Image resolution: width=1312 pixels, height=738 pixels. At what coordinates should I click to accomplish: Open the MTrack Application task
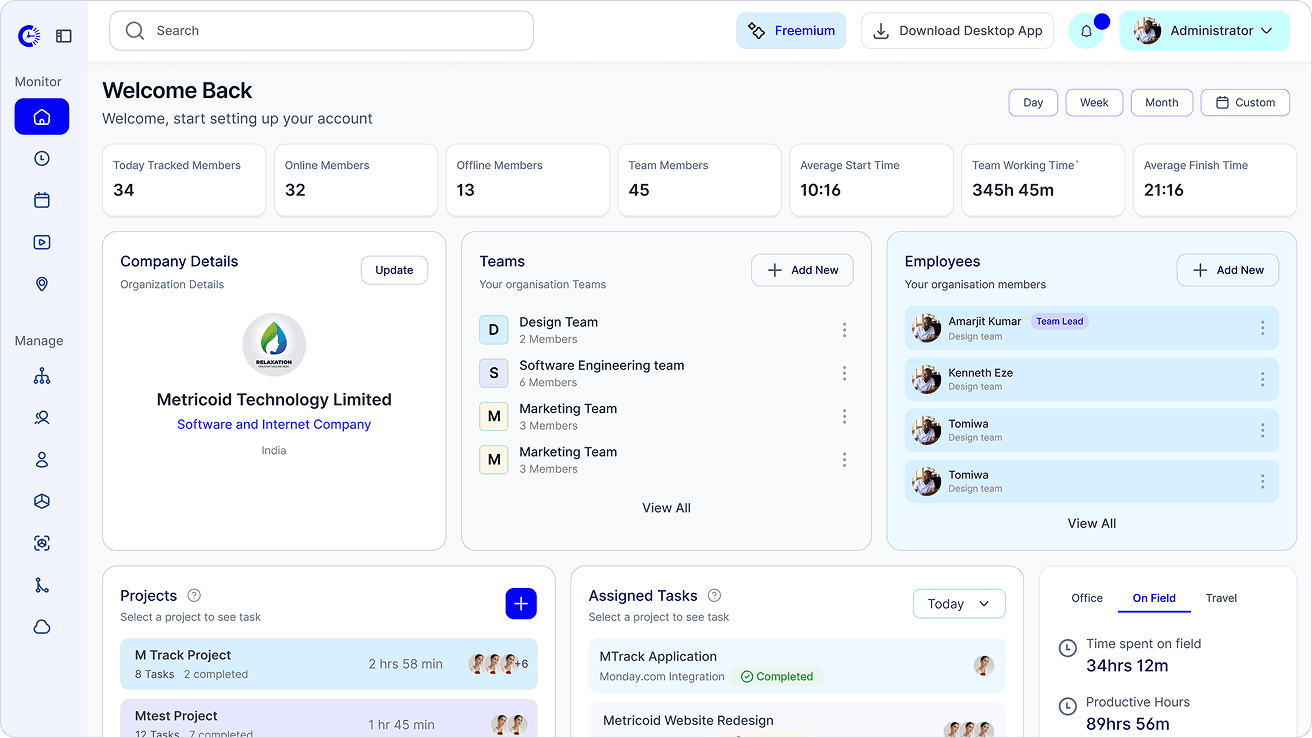pos(797,666)
